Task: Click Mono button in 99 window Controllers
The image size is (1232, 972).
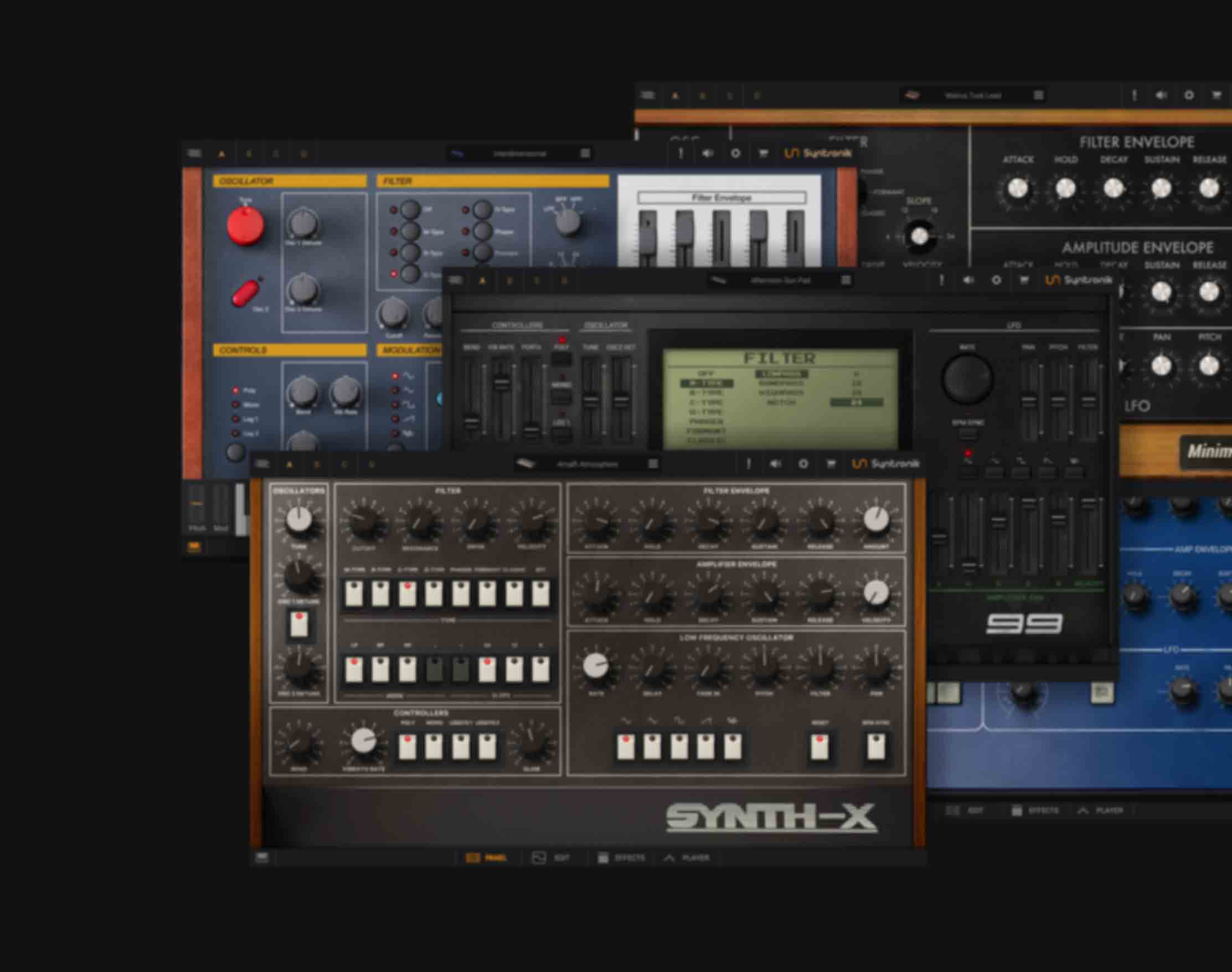Action: coord(561,396)
